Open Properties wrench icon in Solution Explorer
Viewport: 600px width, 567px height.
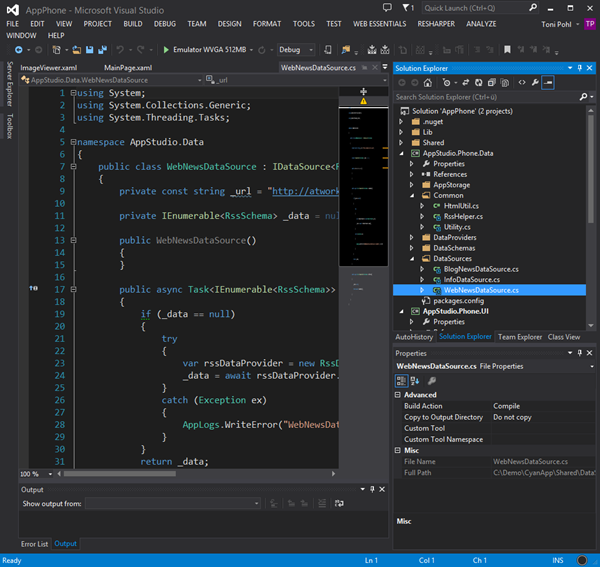click(x=535, y=82)
